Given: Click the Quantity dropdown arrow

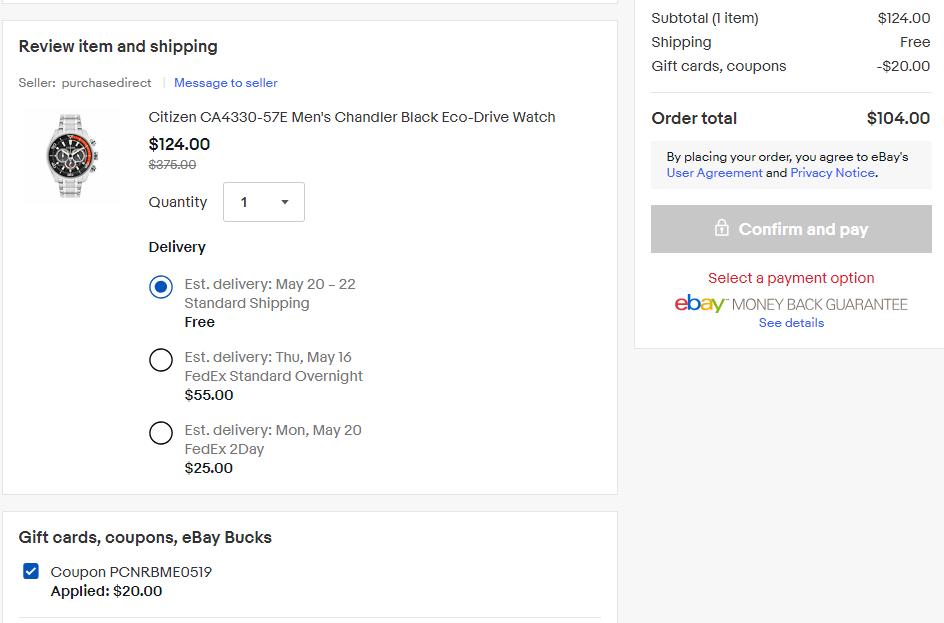Looking at the screenshot, I should tap(285, 202).
